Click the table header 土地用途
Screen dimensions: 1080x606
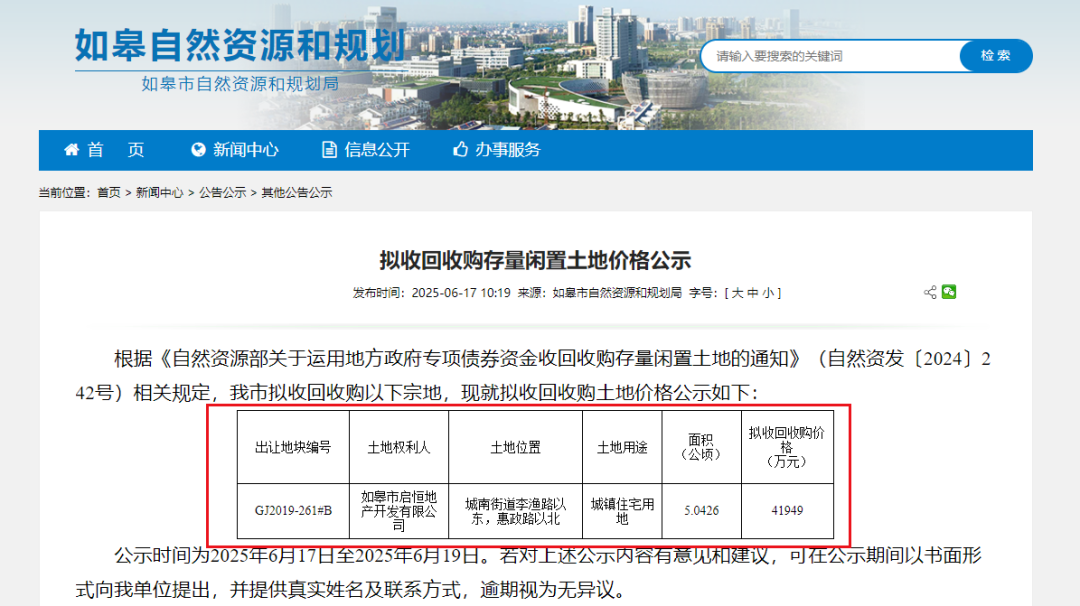[622, 448]
